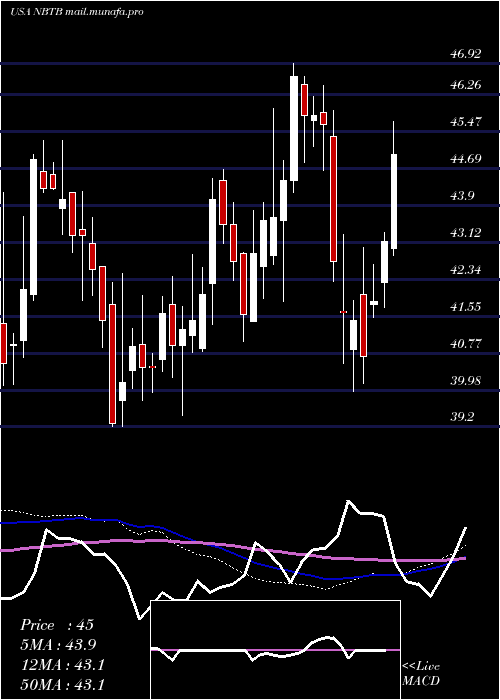Screen dimensions: 500x700
Task: Click the 41.55 price level label
Action: point(466,307)
